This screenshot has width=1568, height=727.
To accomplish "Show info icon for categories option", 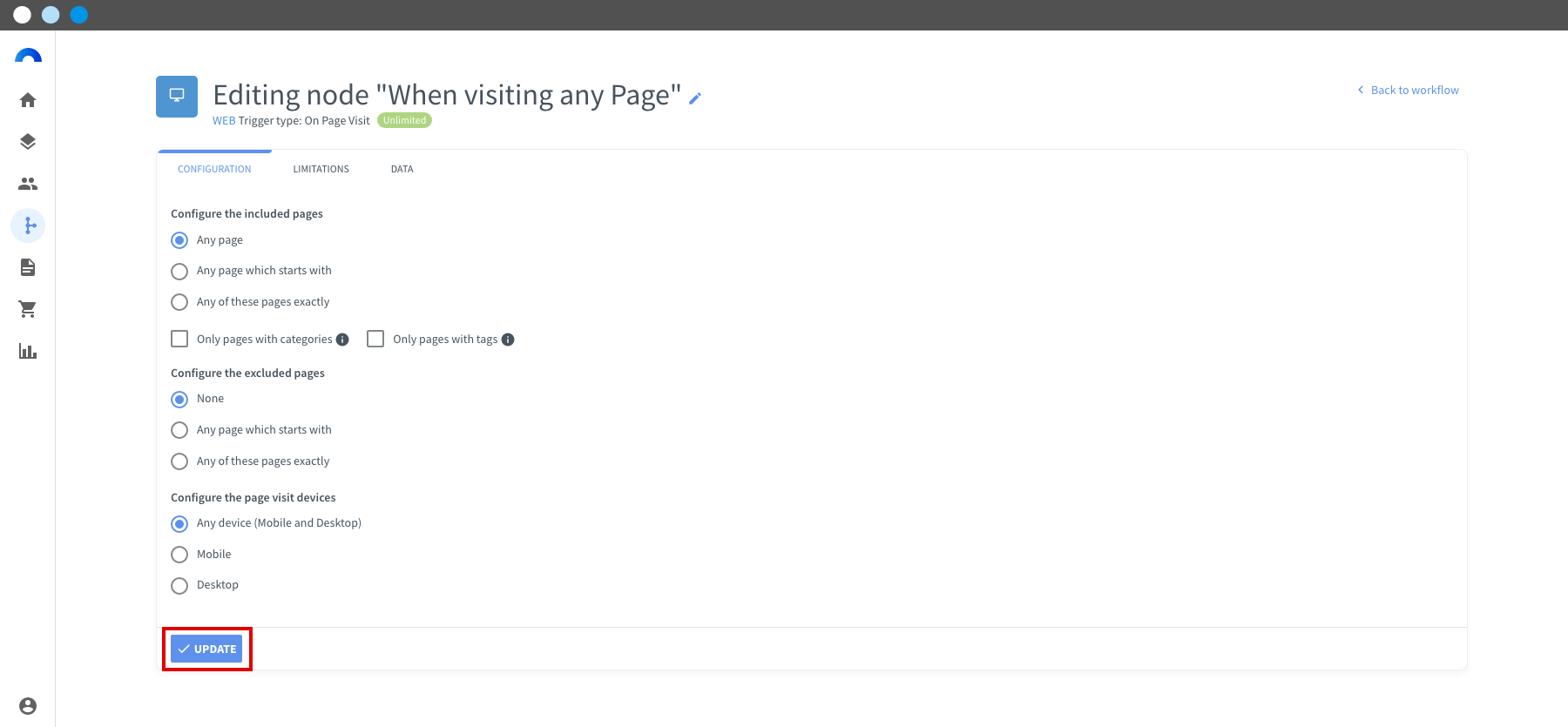I will point(342,340).
